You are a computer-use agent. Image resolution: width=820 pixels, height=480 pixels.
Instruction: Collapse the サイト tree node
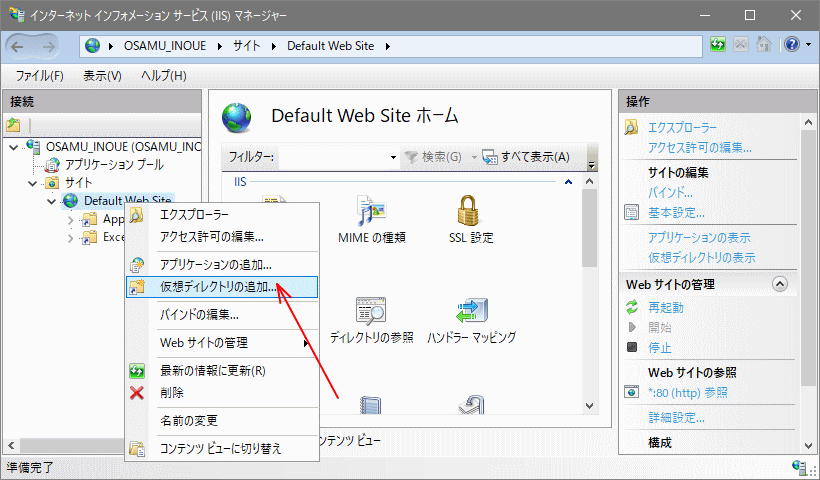[32, 183]
